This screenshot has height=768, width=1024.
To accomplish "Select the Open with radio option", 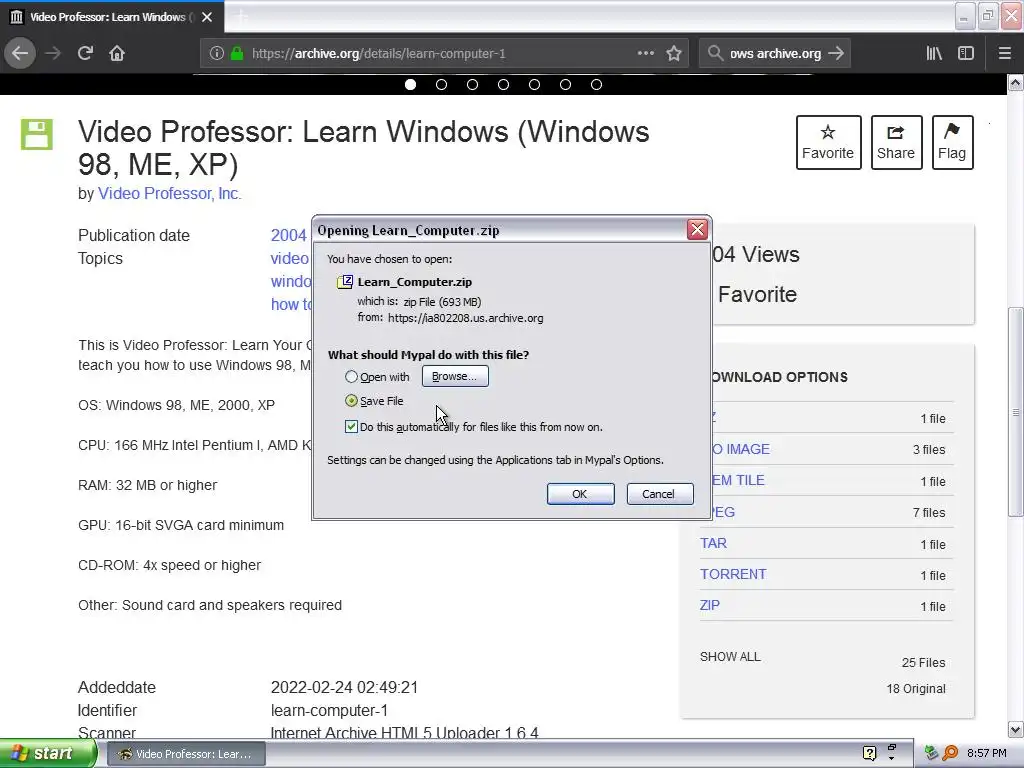I will (x=351, y=377).
